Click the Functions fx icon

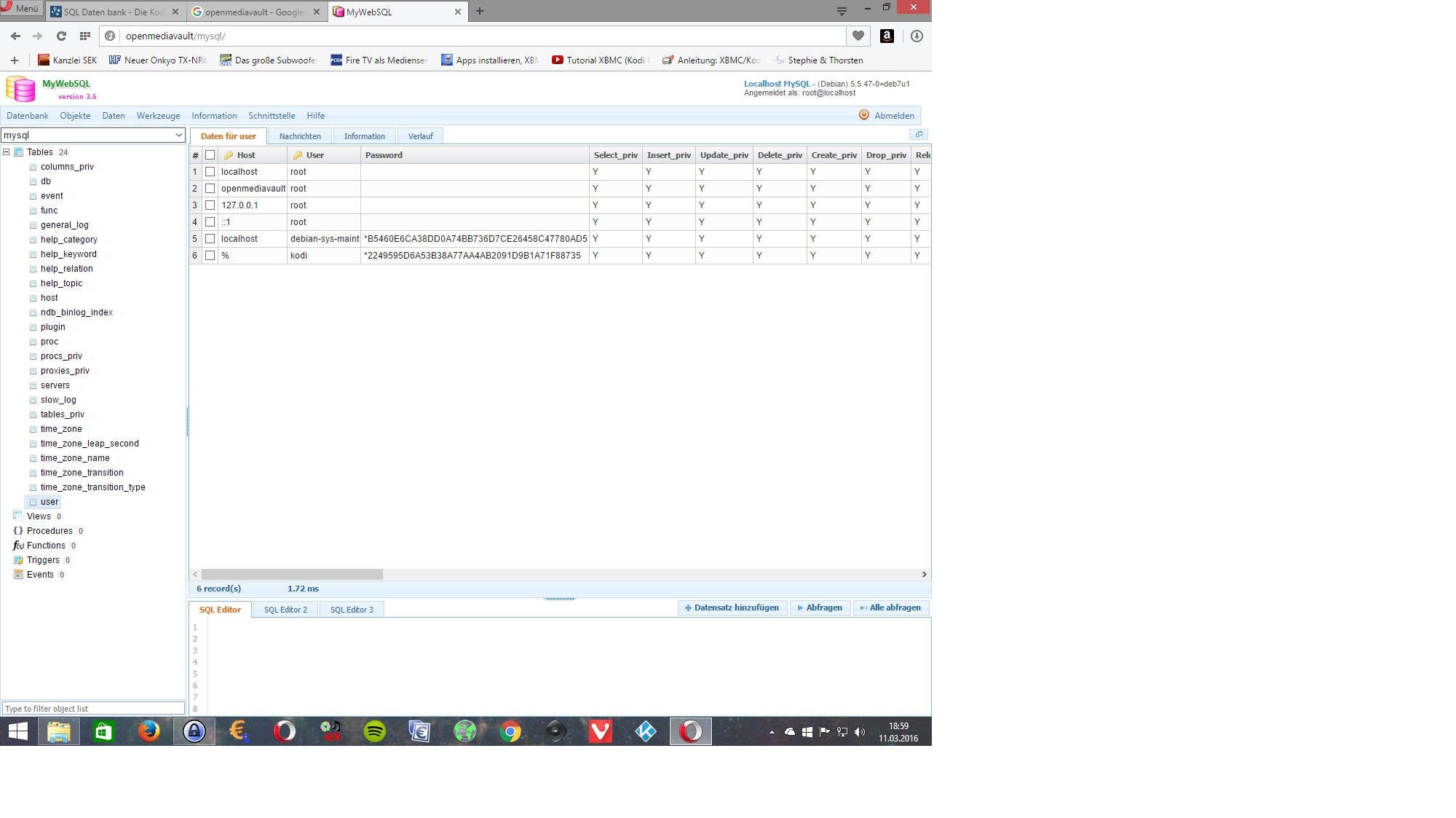[x=18, y=546]
